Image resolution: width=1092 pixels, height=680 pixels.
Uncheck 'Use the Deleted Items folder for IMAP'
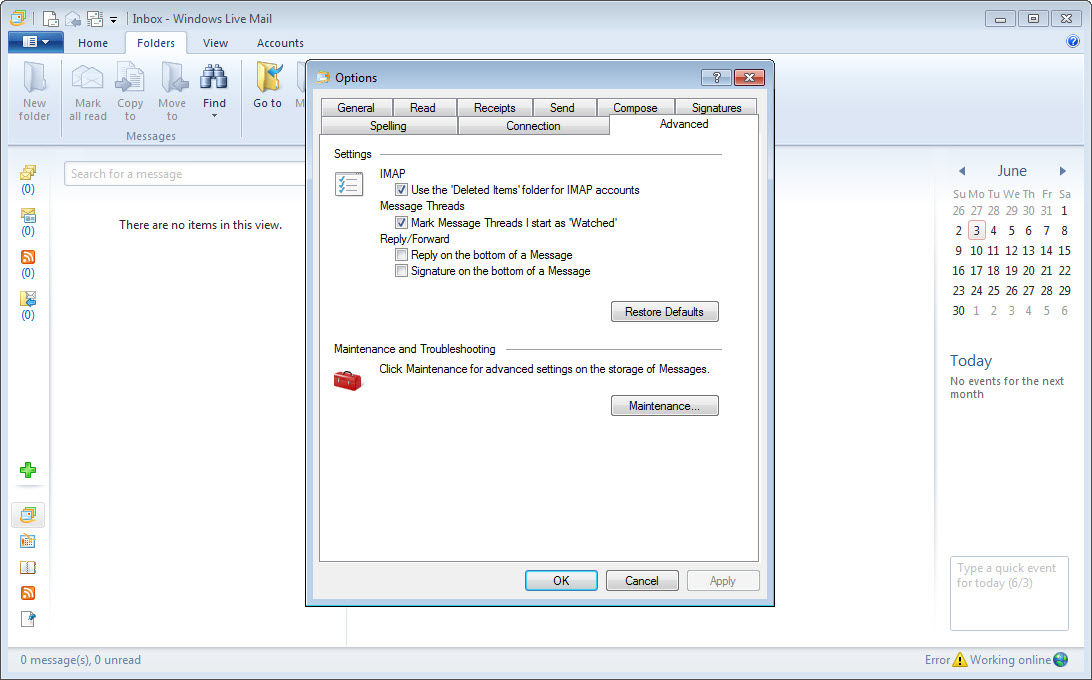[x=401, y=190]
